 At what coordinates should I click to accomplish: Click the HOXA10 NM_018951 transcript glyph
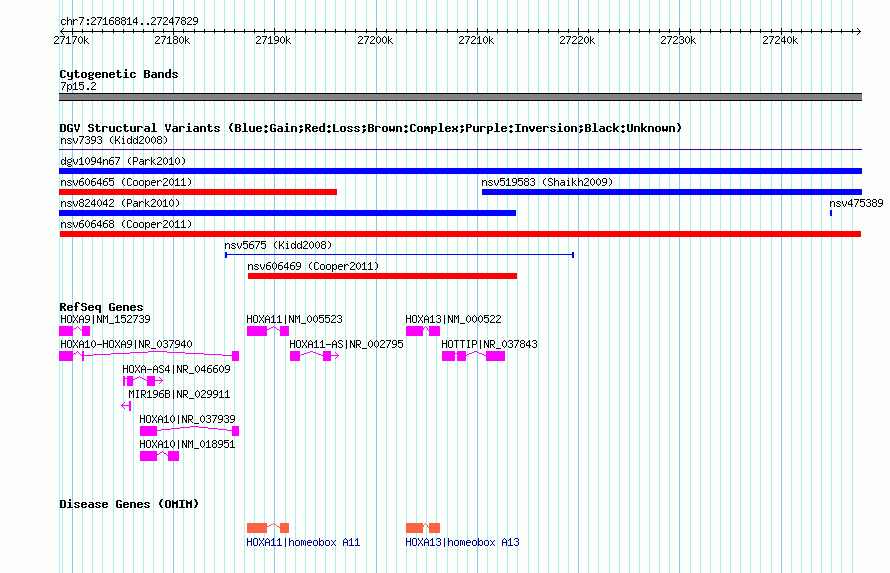159,456
